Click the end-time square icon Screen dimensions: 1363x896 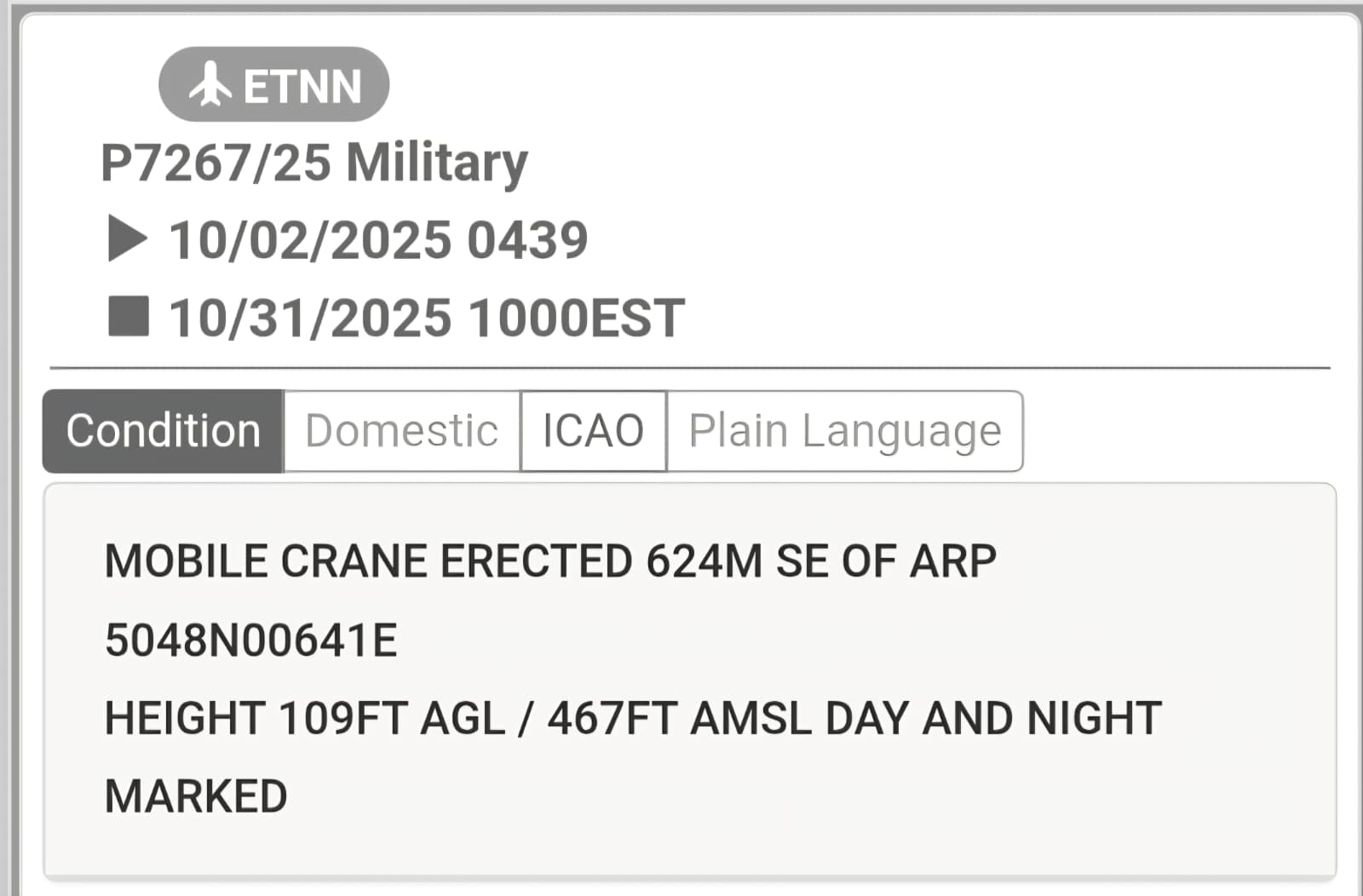pos(129,316)
